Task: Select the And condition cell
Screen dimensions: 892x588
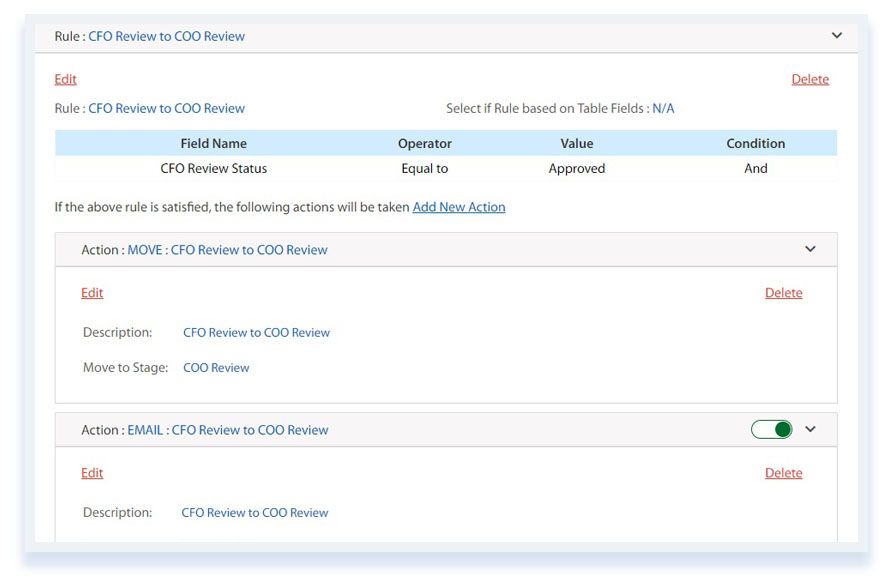Action: [755, 168]
